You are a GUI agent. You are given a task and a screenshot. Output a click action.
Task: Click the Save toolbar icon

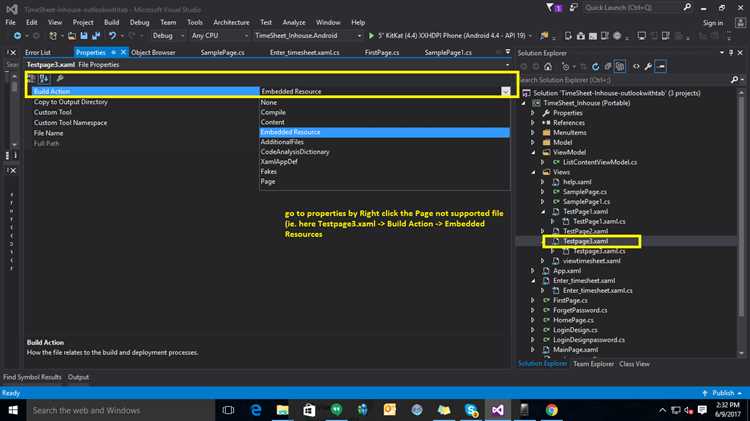click(84, 36)
